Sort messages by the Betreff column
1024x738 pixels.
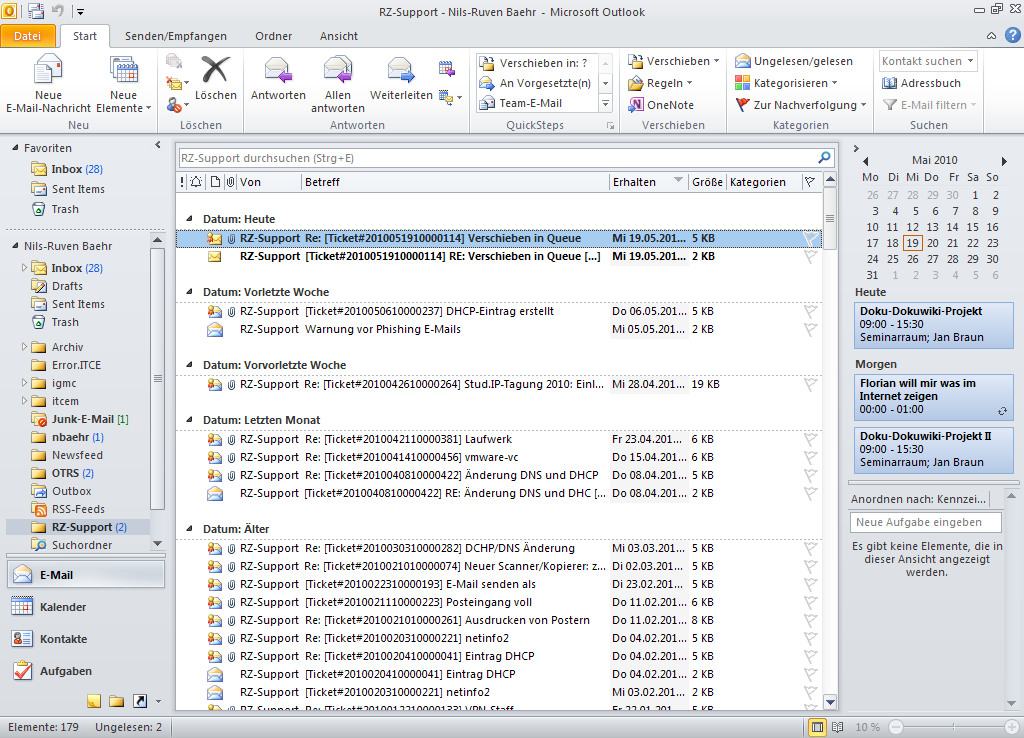(455, 182)
